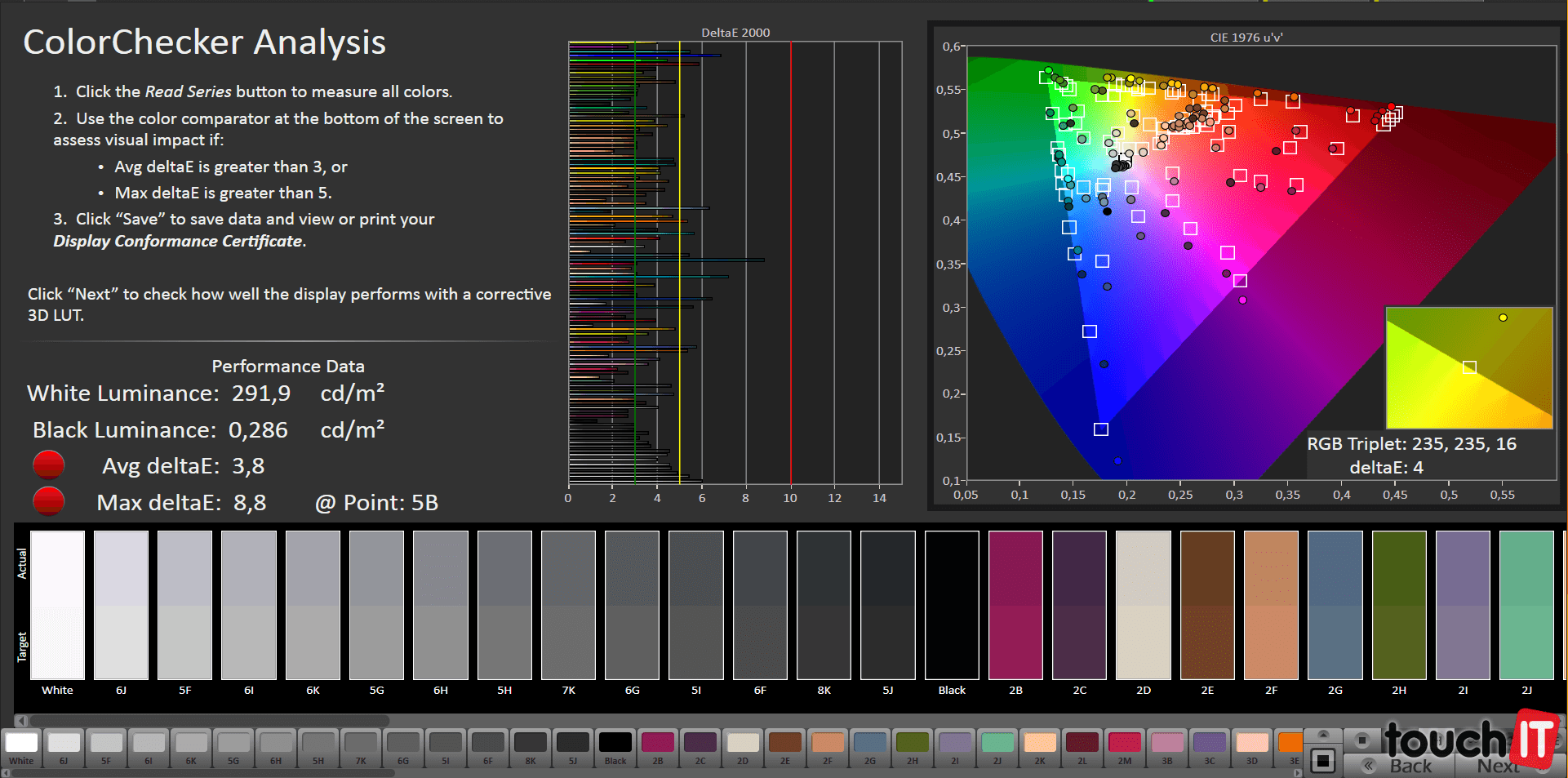Click the comparator horizontal scrollbar thumb

pos(209,720)
